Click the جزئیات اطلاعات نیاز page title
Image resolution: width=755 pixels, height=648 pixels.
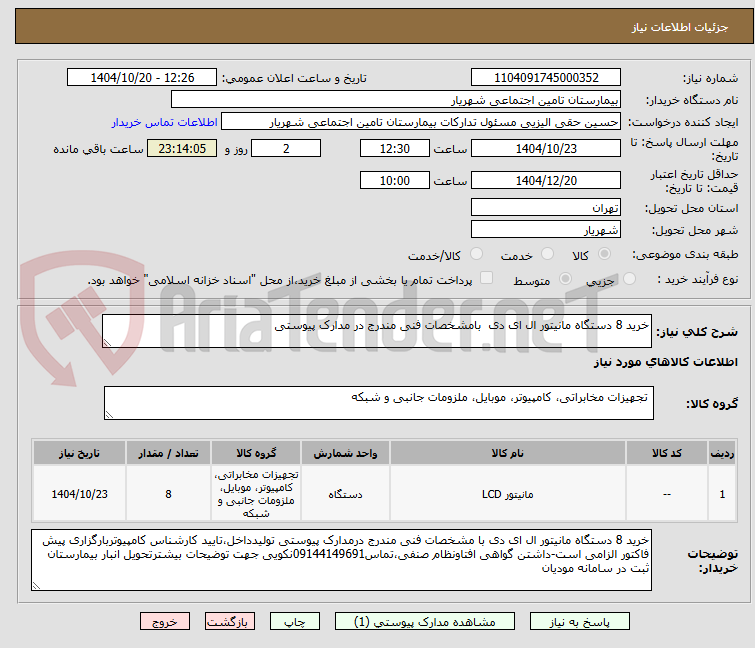pos(680,27)
